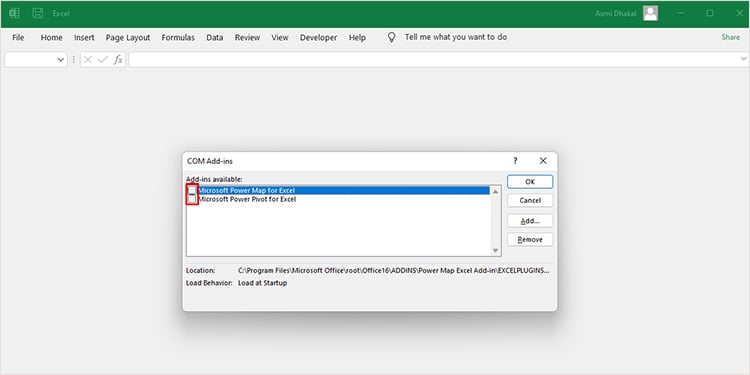Open the Name Box dropdown arrow

tap(61, 60)
